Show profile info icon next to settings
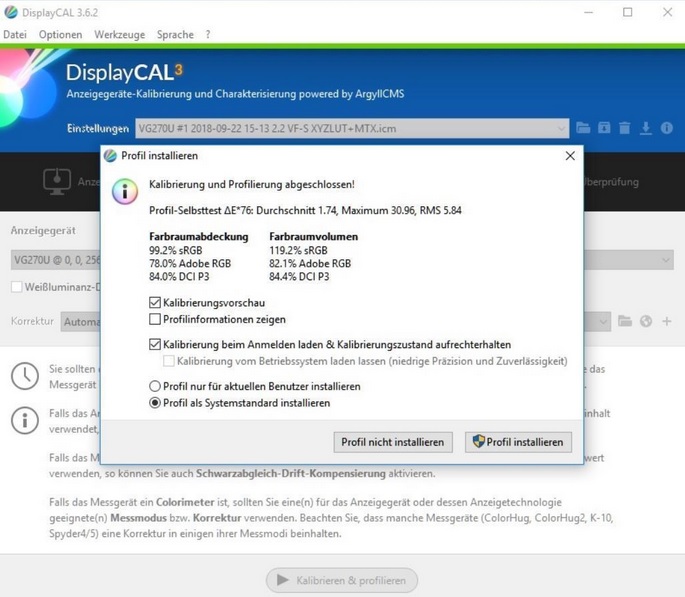The height and width of the screenshot is (597, 685). (x=667, y=128)
